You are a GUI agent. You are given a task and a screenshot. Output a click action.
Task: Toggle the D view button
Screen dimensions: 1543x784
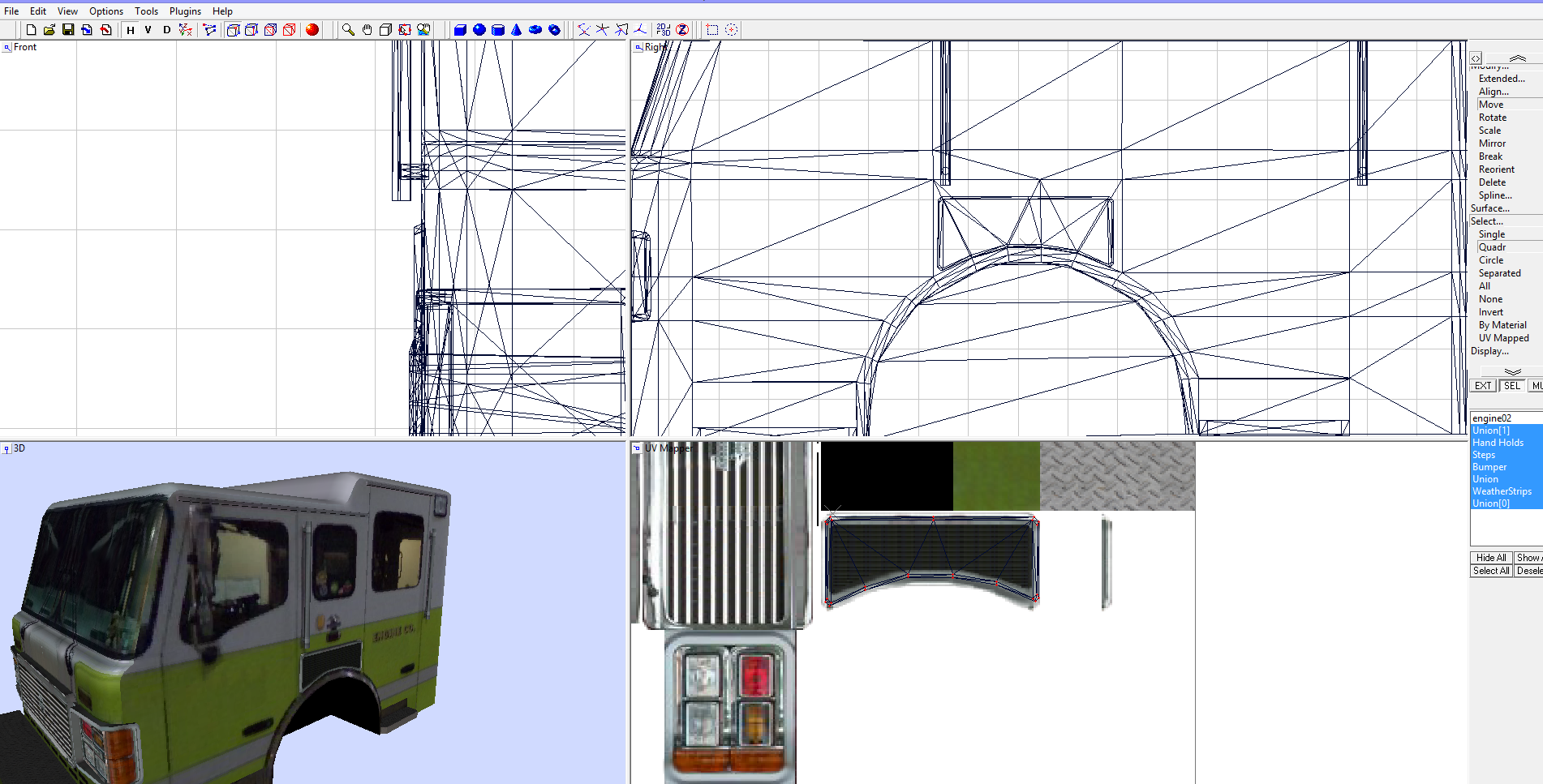tap(166, 29)
